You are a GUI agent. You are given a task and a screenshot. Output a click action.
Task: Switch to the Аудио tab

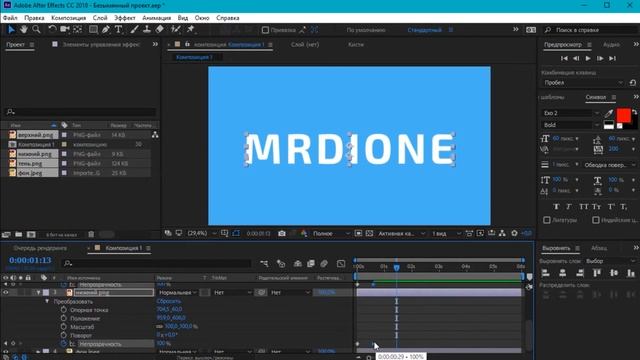611,44
